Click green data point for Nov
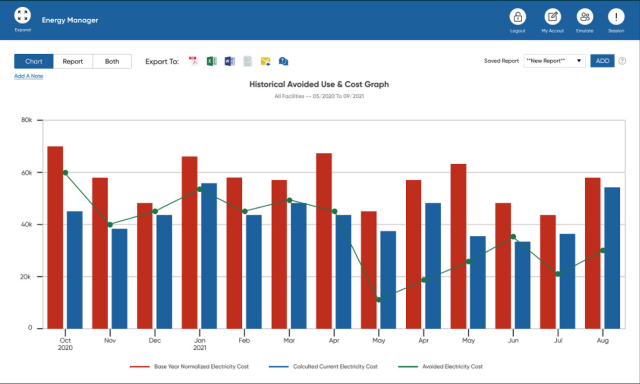 pos(110,224)
